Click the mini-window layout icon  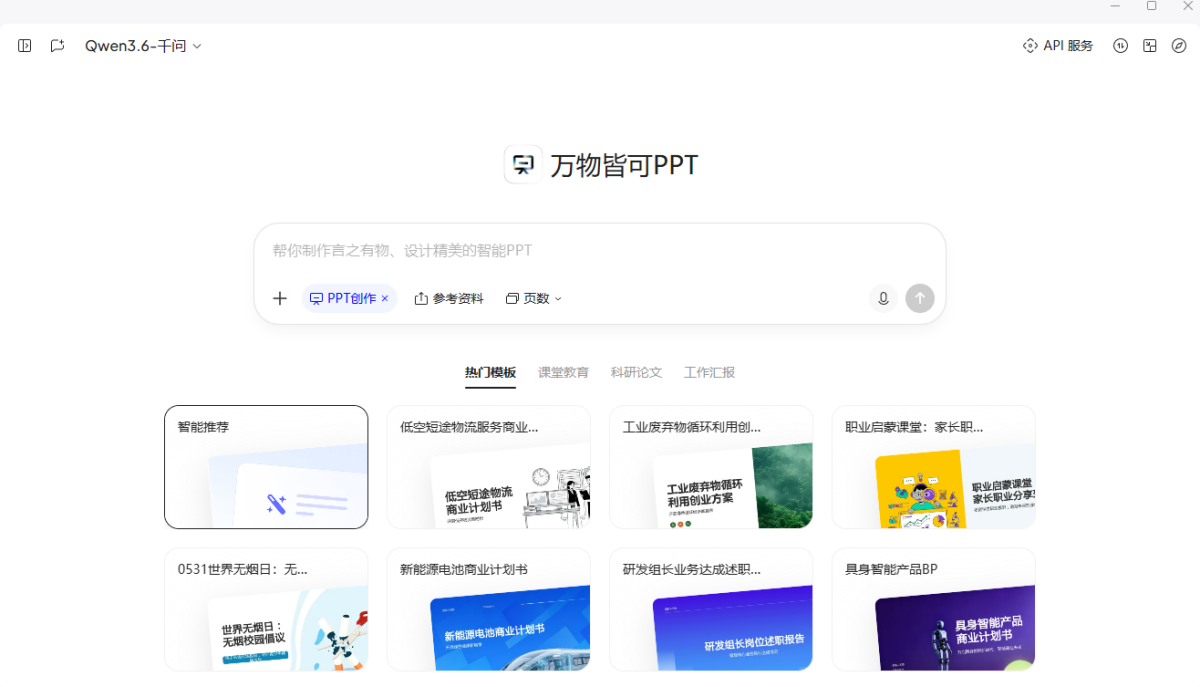(x=1150, y=46)
